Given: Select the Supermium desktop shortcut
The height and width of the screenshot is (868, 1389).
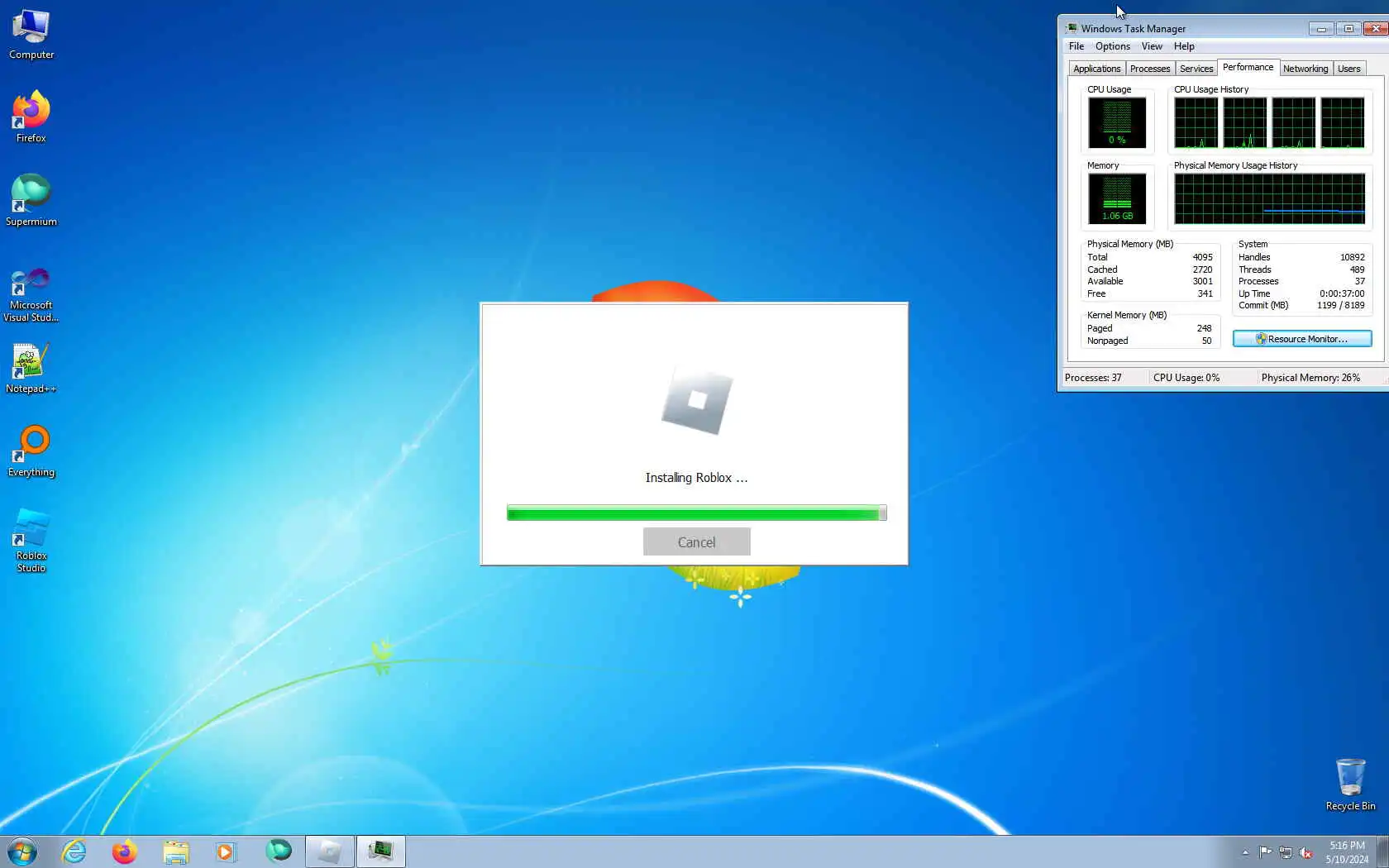Looking at the screenshot, I should (x=31, y=200).
